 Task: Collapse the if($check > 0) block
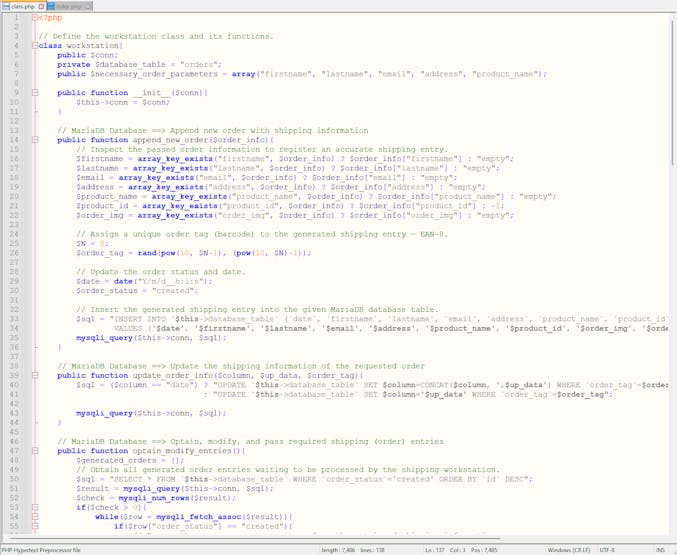point(35,507)
